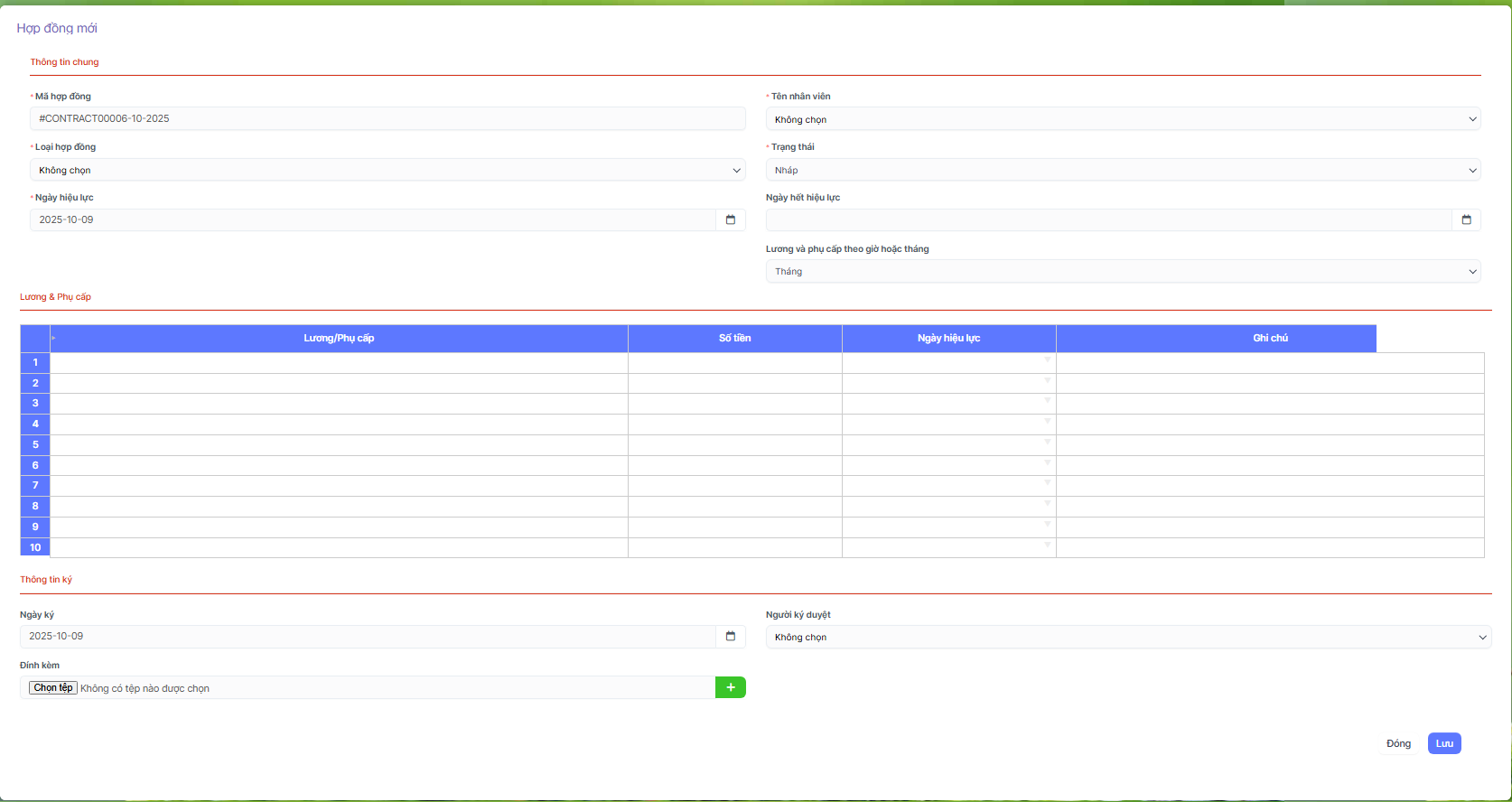Open salary period dropdown showing Tháng
This screenshot has width=1512, height=802.
(1123, 271)
